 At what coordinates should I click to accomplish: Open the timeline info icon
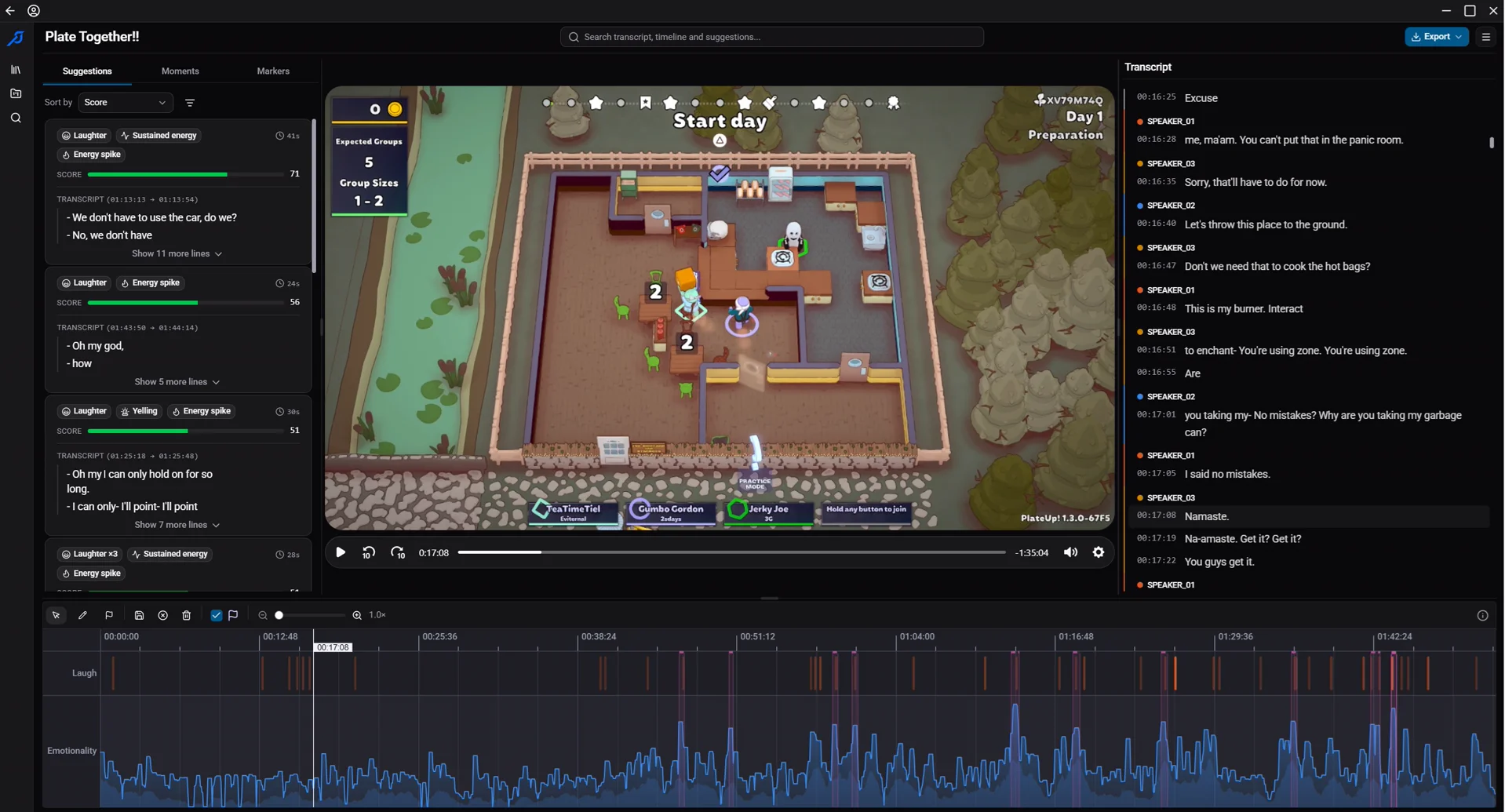1482,616
